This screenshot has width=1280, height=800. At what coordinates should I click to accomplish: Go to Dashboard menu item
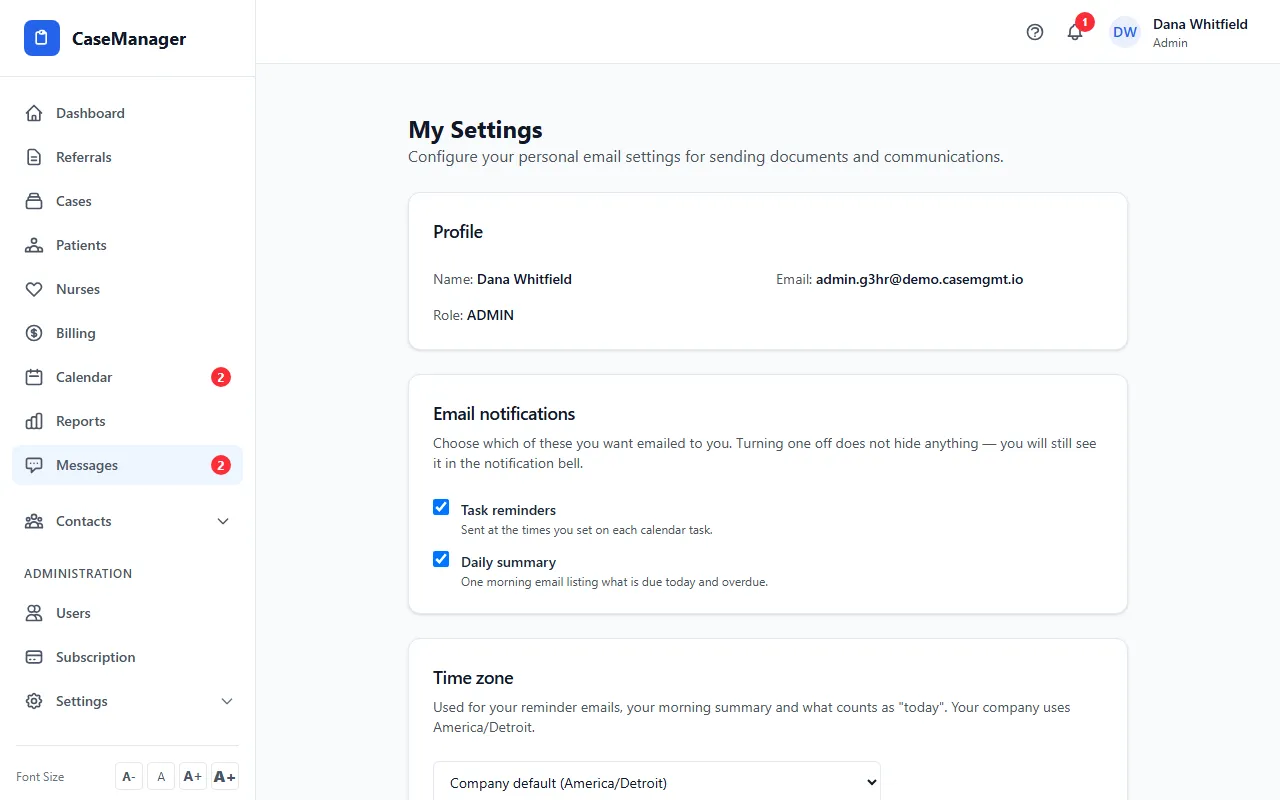(x=128, y=113)
